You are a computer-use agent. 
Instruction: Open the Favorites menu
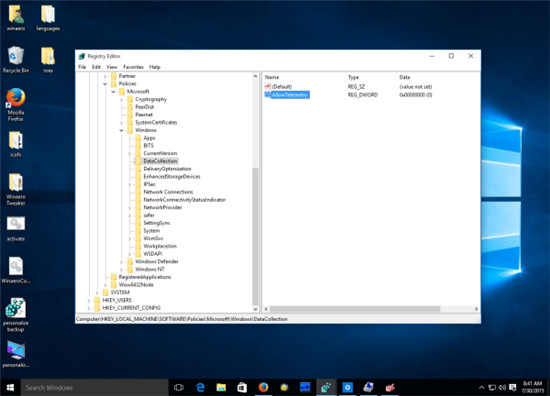point(133,67)
